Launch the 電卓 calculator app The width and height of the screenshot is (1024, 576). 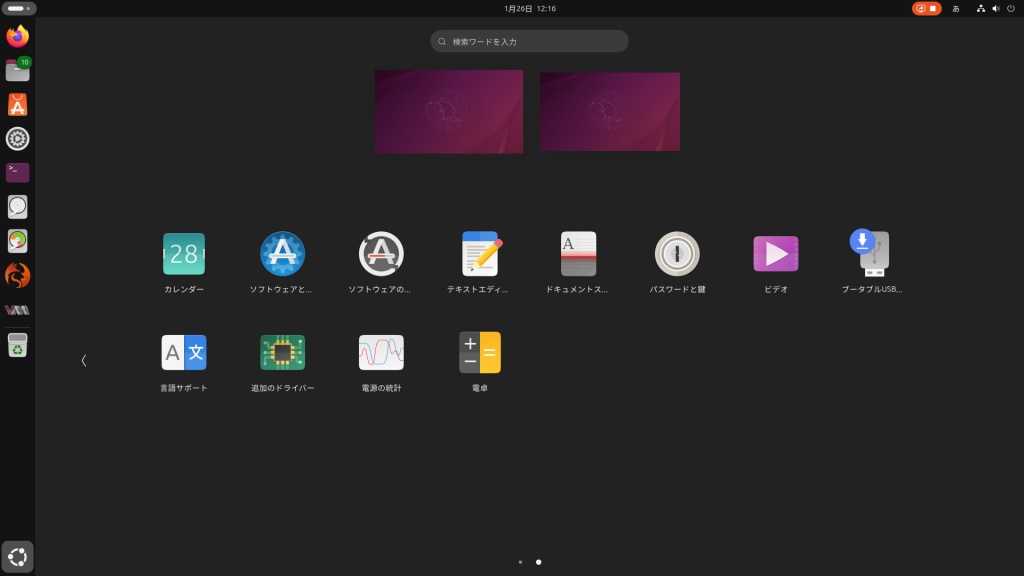480,353
